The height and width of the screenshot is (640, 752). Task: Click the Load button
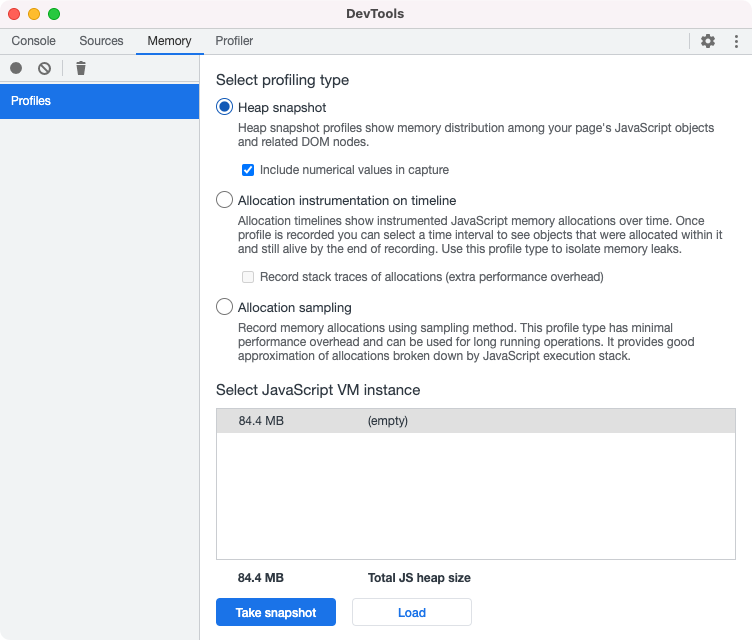click(411, 613)
